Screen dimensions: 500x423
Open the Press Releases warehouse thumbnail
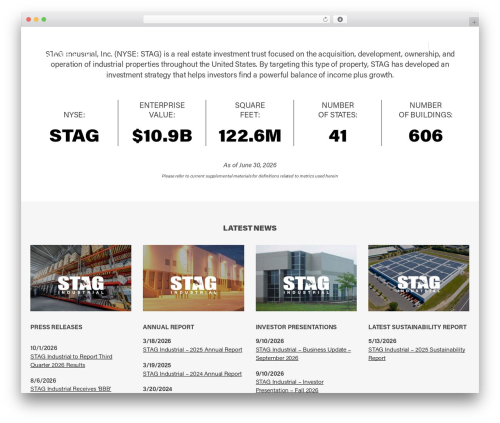(x=81, y=278)
